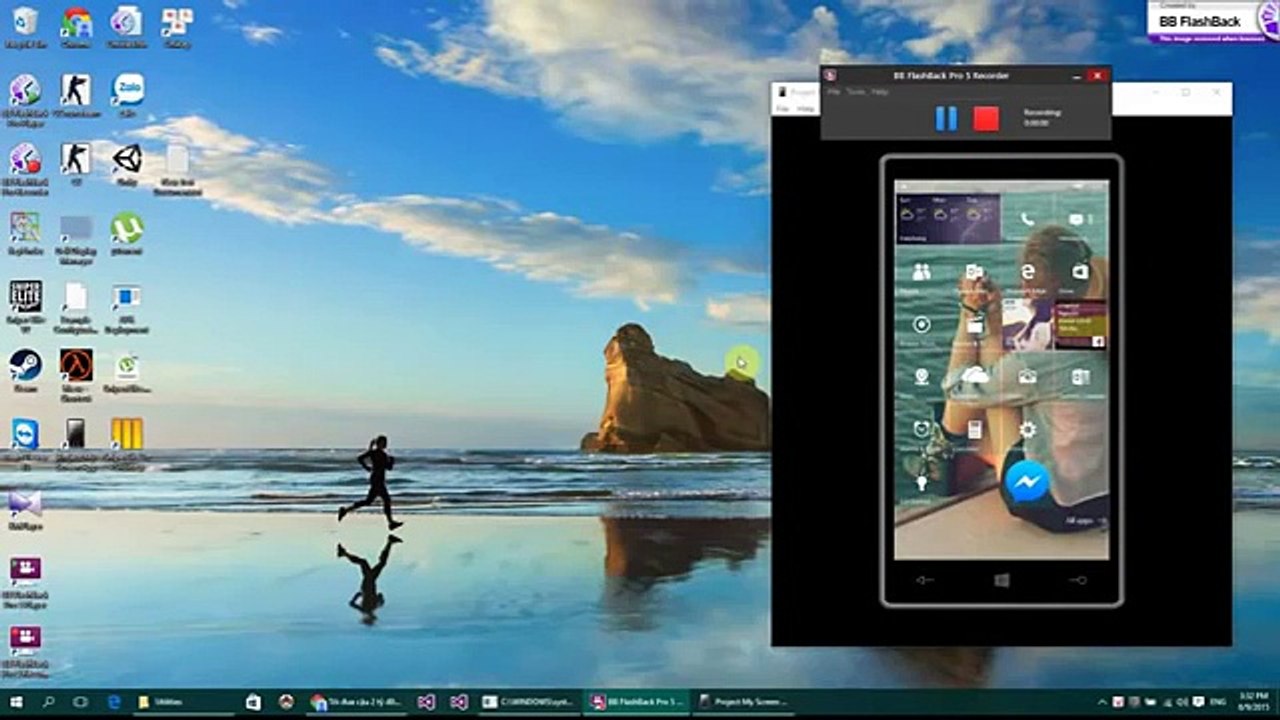Switch to C:\WINDOWS\system32 console taskbar button
1280x720 pixels.
point(528,702)
